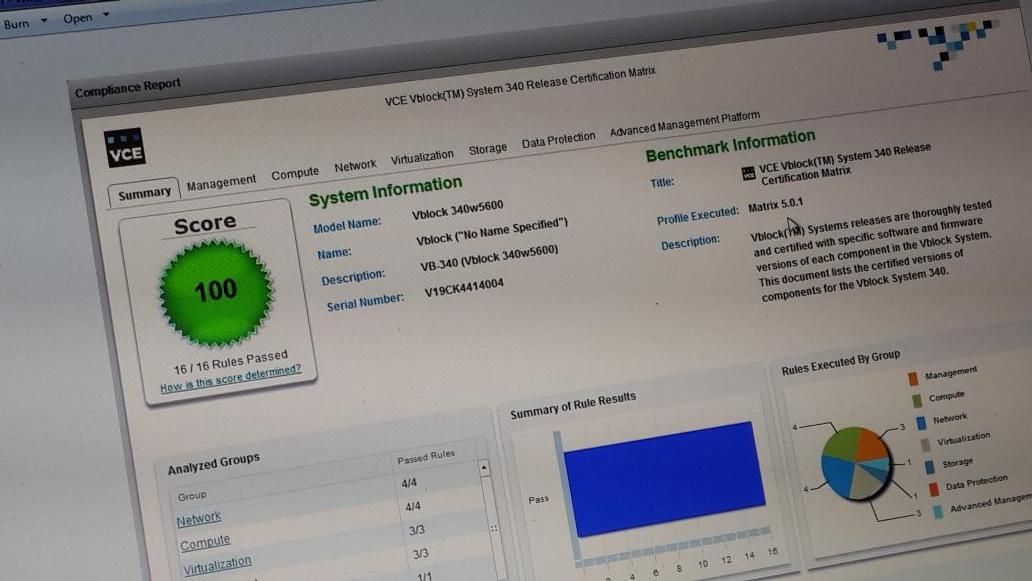Click the Passed Rules column header
Screen dimensions: 1032x581
[x=426, y=457]
